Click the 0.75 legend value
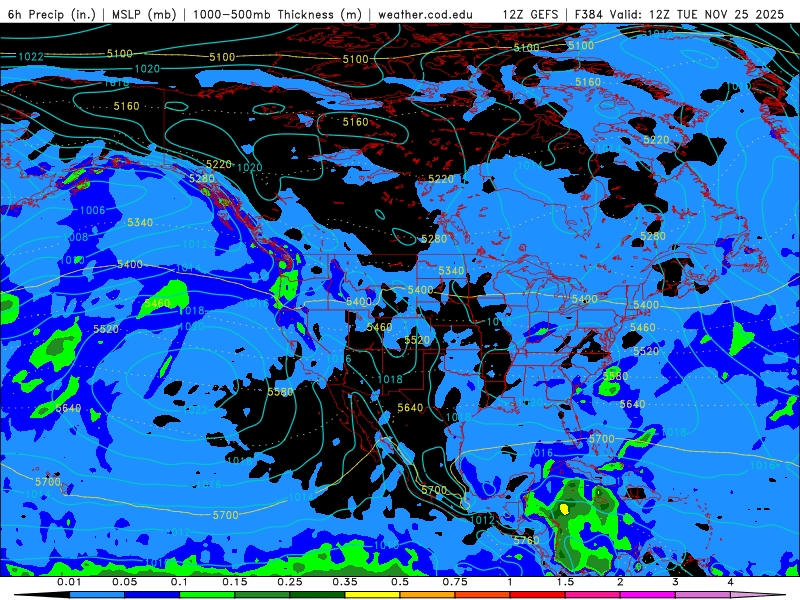The image size is (800, 600). coord(455,582)
